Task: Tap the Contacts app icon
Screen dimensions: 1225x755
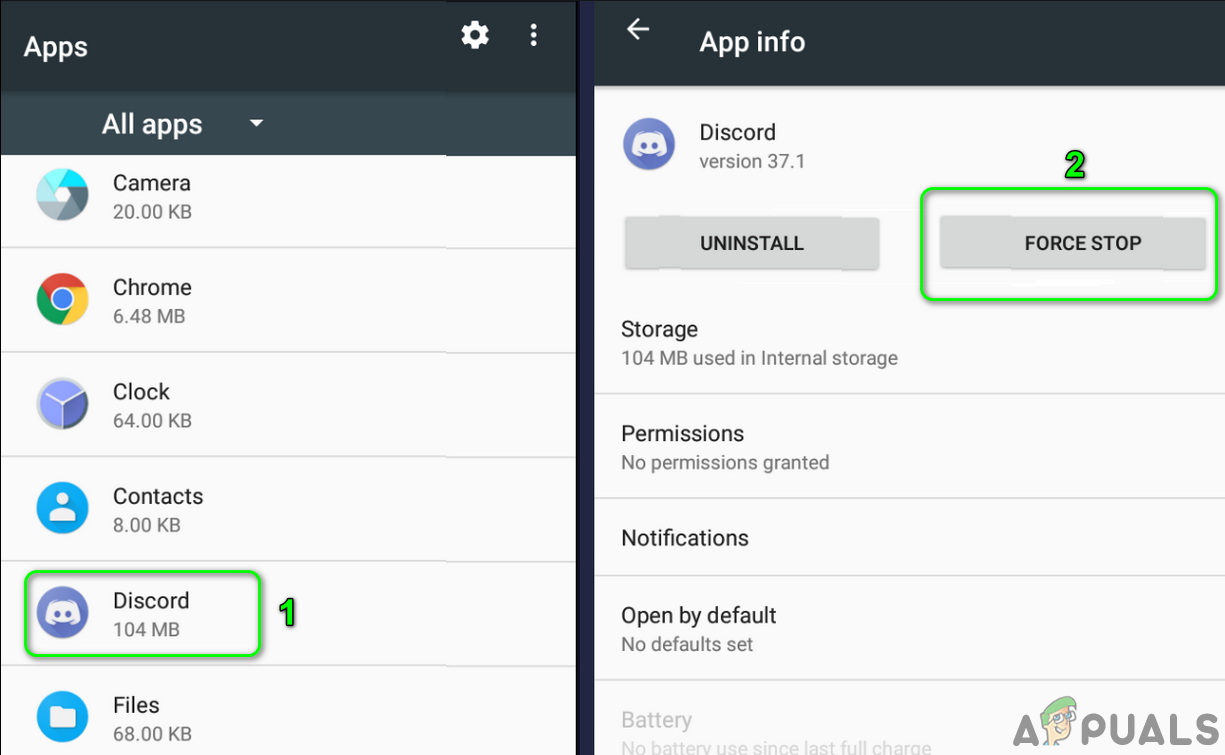Action: click(62, 508)
